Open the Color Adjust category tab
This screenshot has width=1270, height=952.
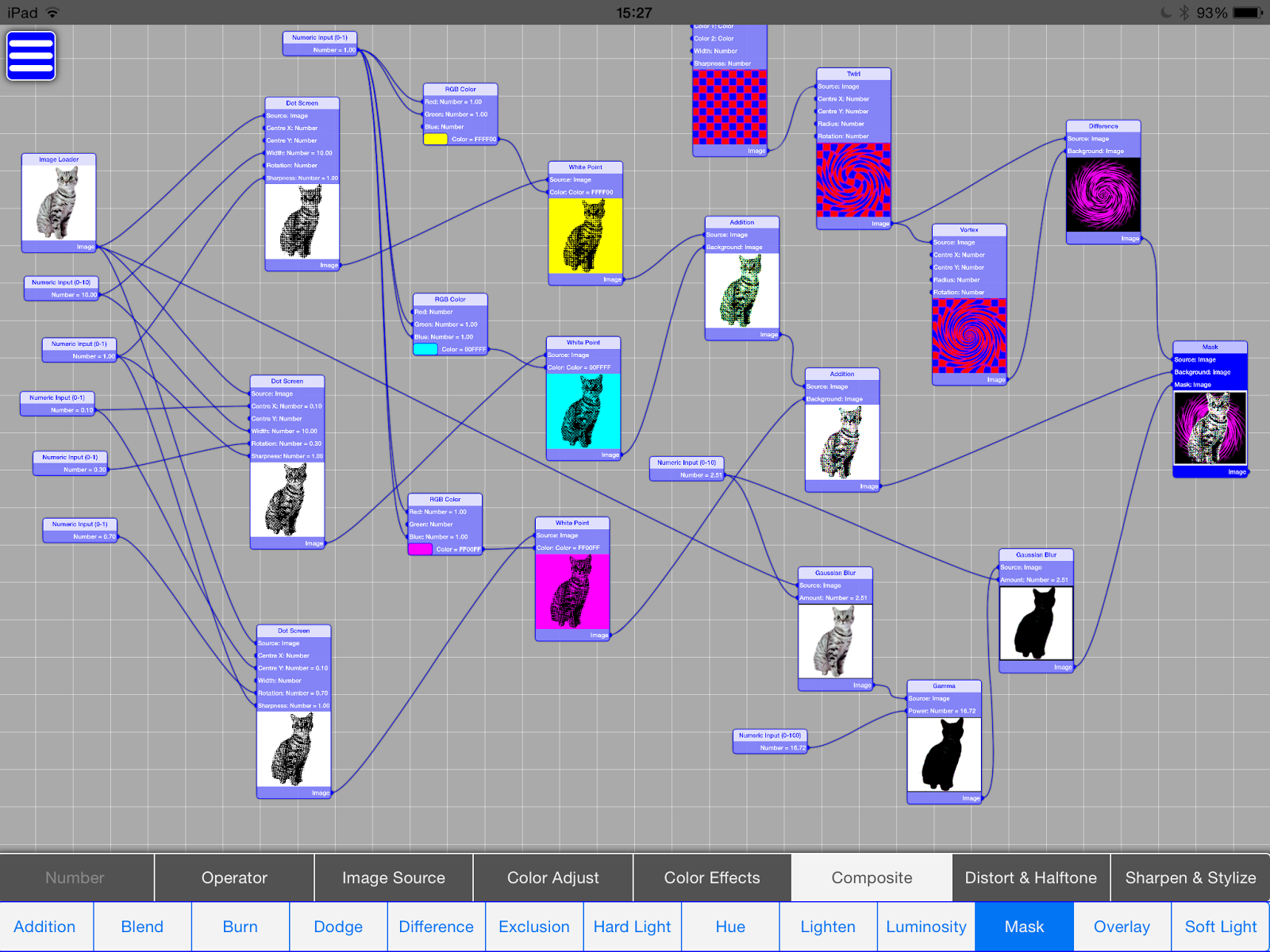point(553,877)
